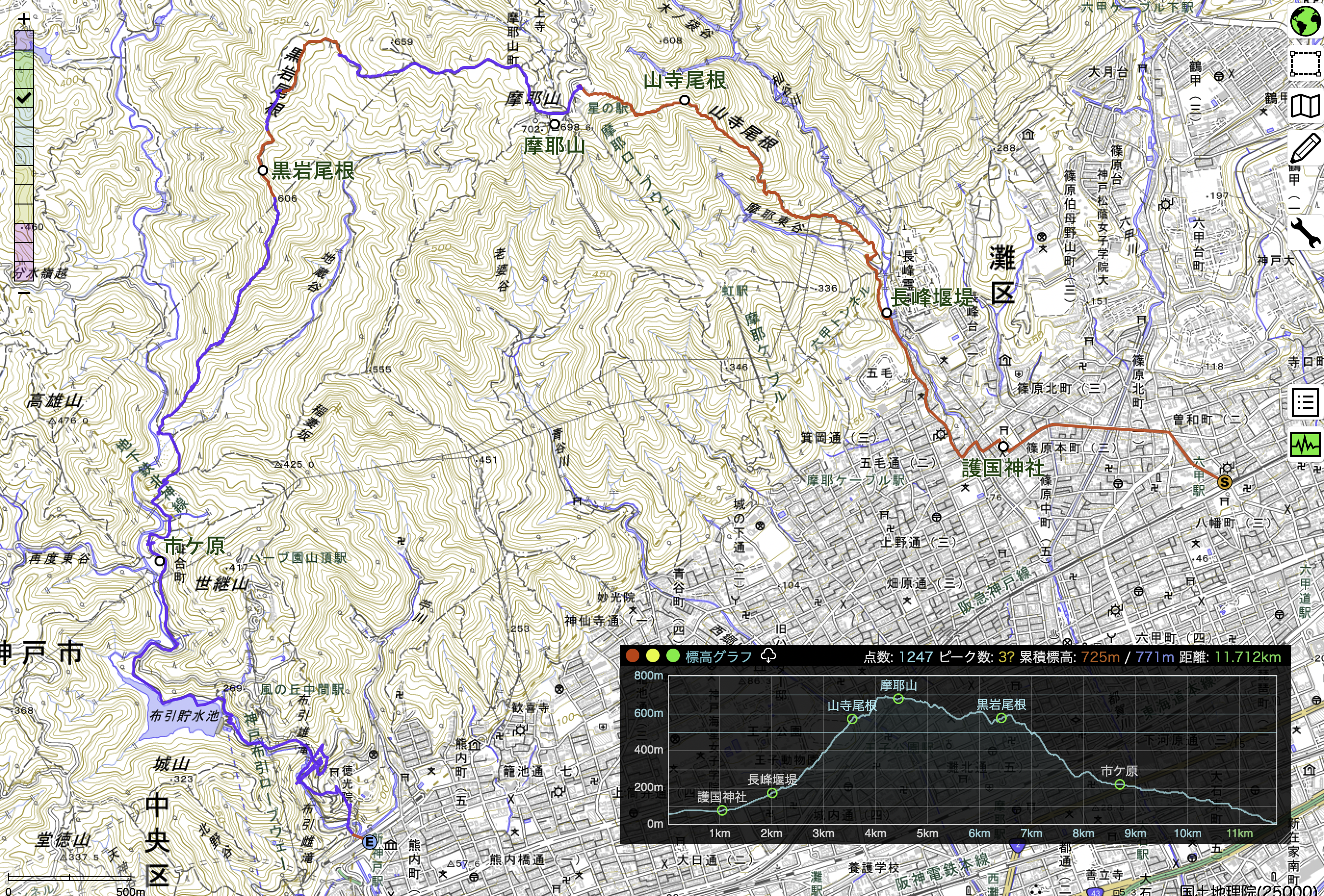Screen dimensions: 1324x896
Task: Click the 黒岩尾根 marker on elevation graph
Action: coord(1001,718)
